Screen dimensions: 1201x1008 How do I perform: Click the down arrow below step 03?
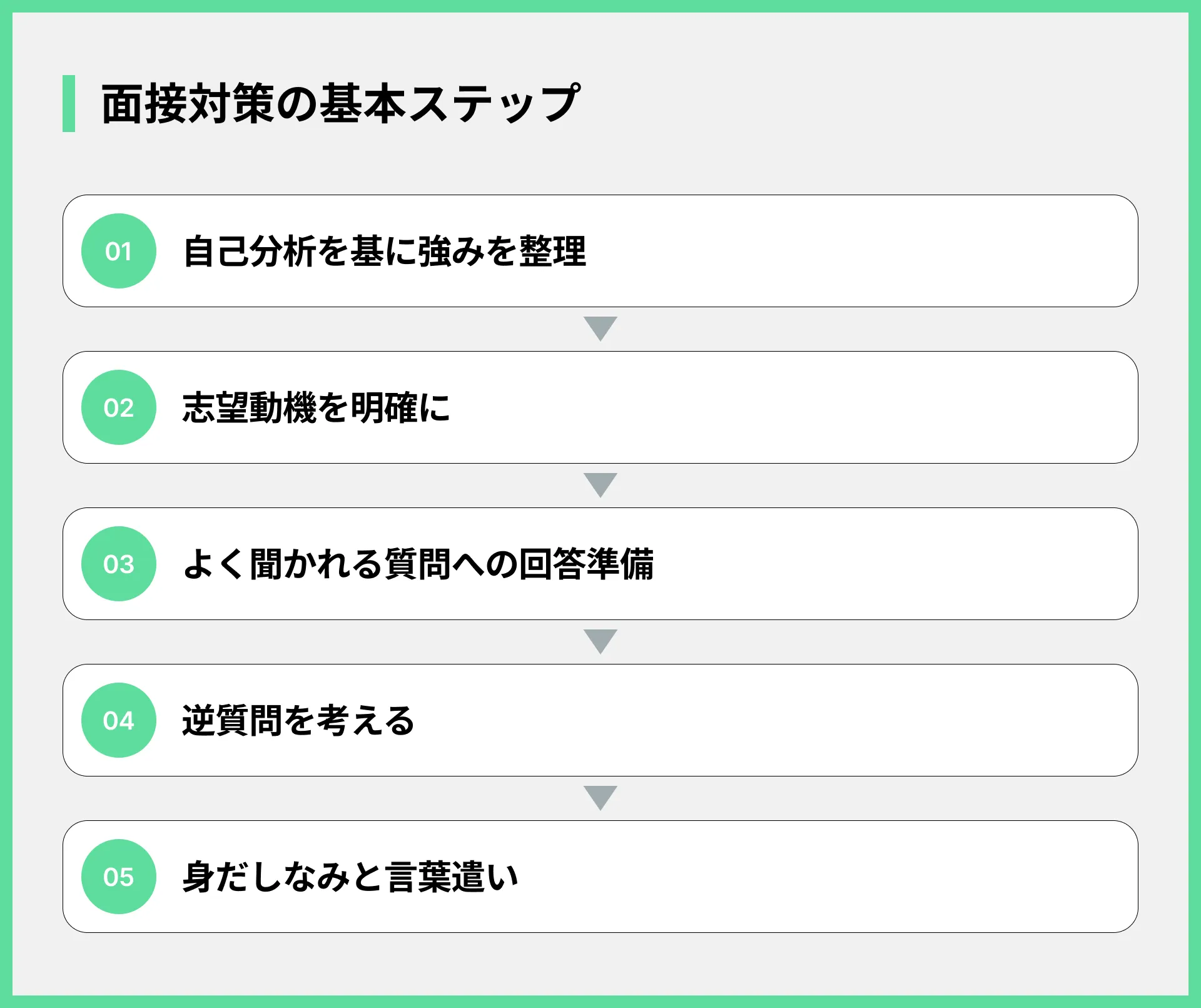600,641
